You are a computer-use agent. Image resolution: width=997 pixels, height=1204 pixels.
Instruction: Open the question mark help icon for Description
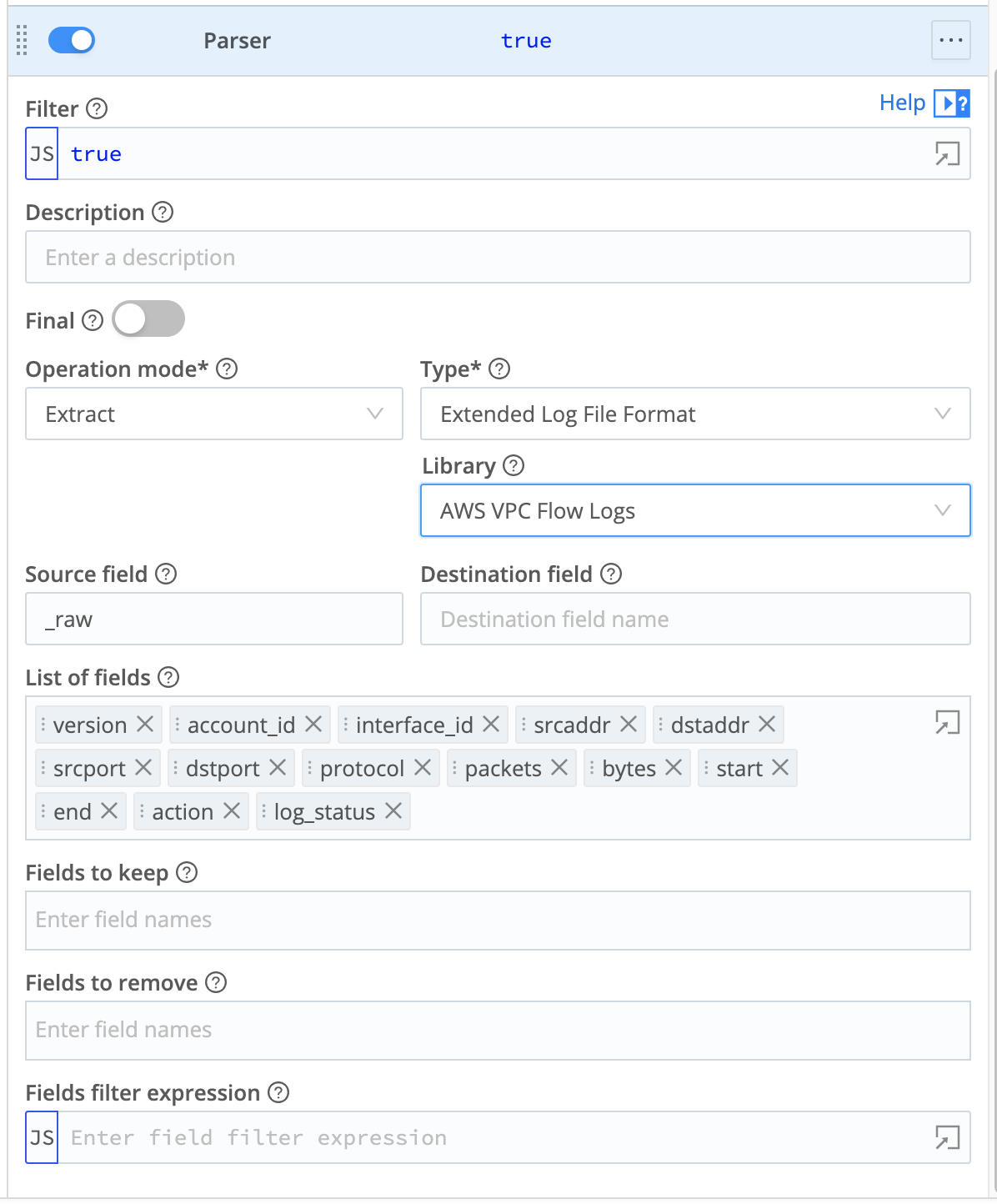click(163, 213)
